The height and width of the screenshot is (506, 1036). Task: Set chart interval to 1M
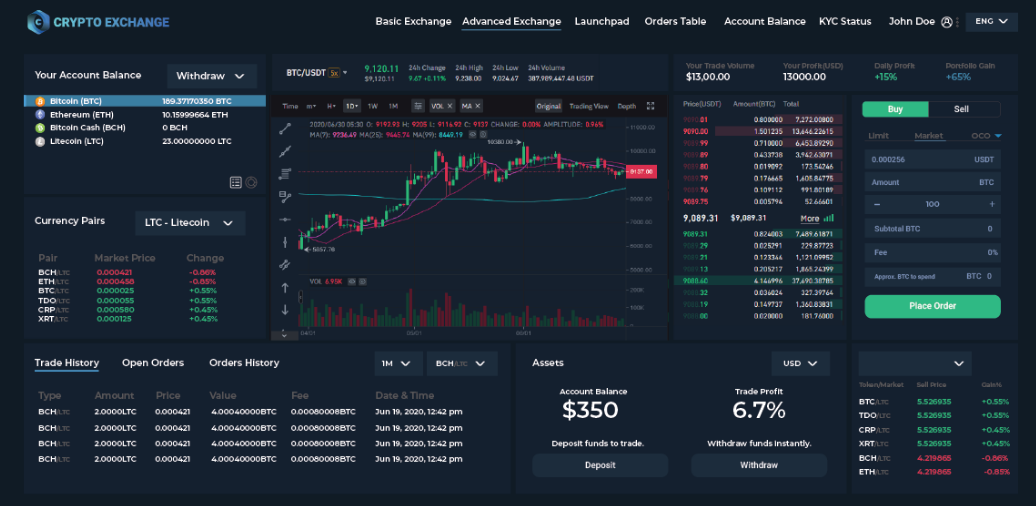(393, 106)
